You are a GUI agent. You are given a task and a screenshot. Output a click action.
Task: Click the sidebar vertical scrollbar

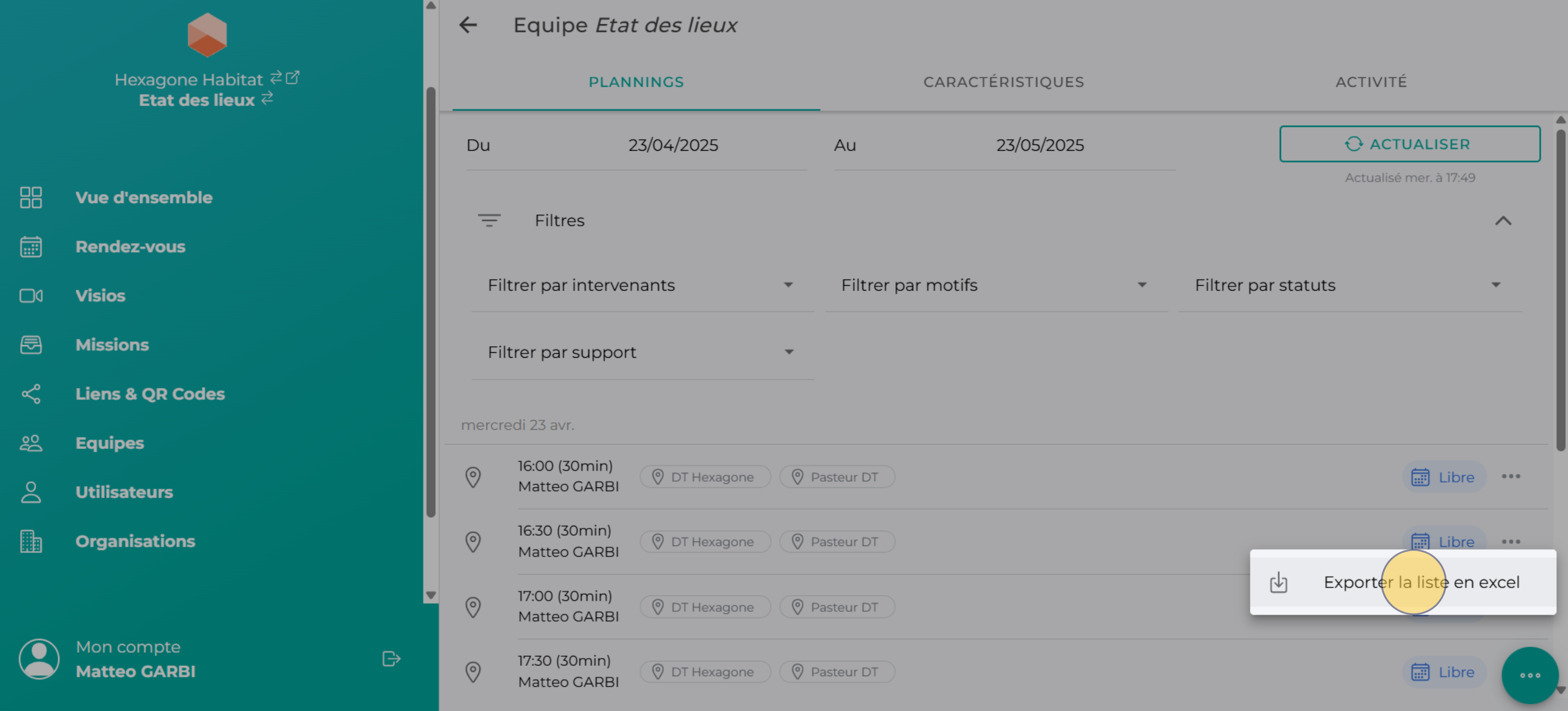click(x=431, y=301)
